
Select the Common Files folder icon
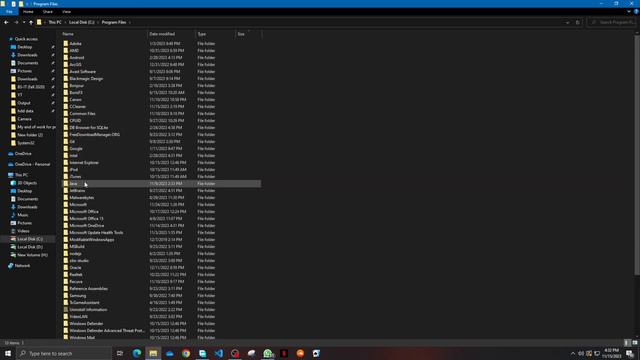[66, 113]
